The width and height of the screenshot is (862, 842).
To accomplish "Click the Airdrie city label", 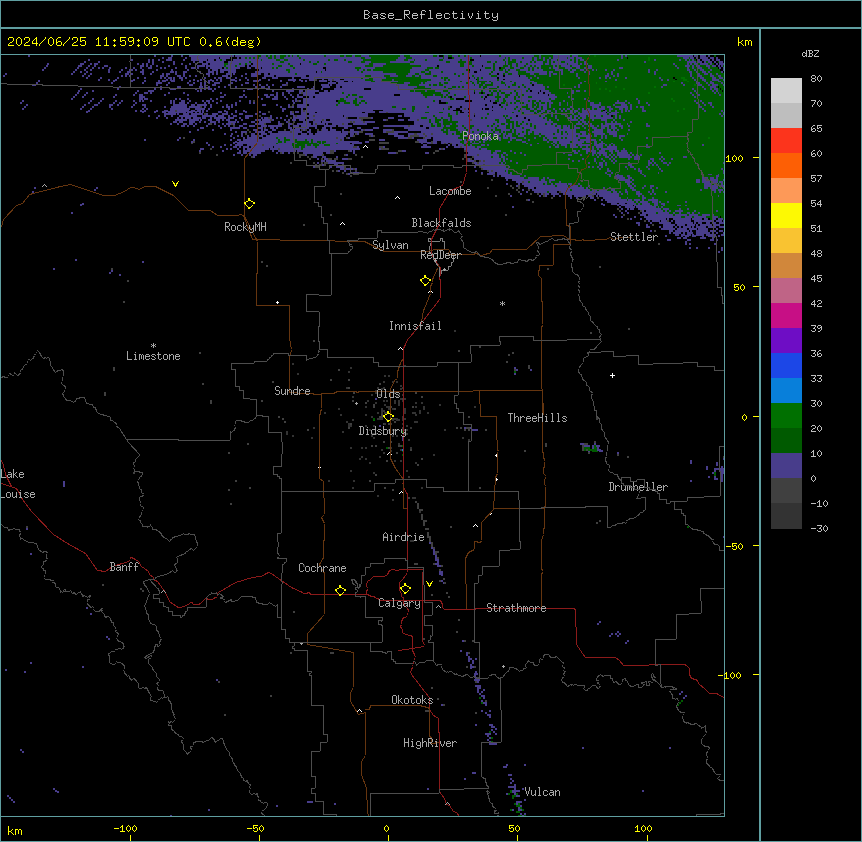I will click(403, 537).
